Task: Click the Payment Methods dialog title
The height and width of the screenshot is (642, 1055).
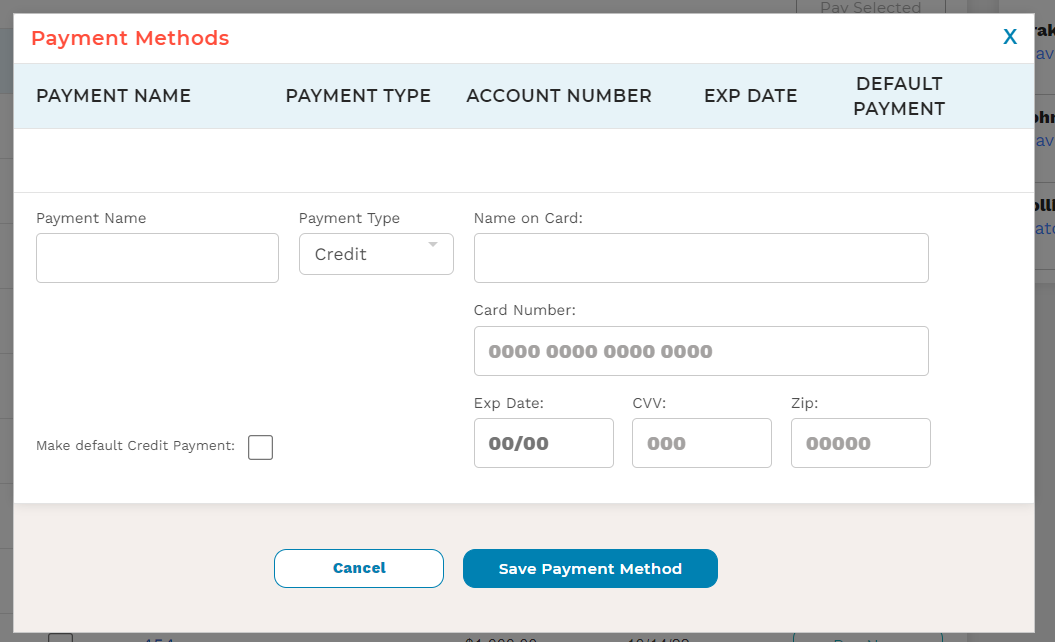Action: 130,38
